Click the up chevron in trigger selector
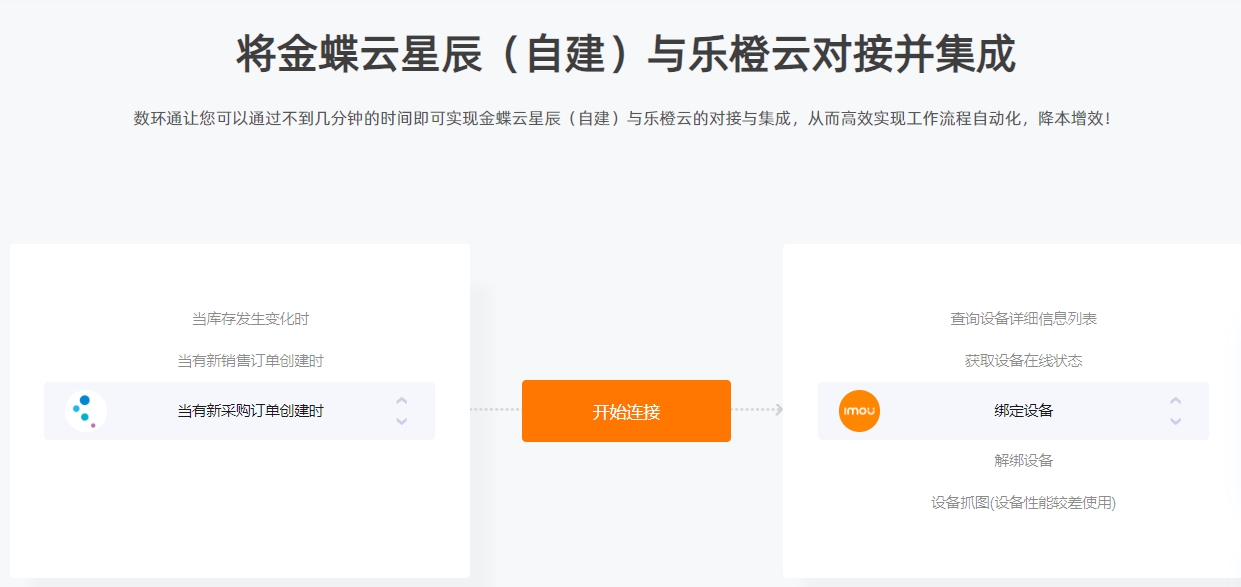This screenshot has width=1241, height=587. [x=401, y=401]
